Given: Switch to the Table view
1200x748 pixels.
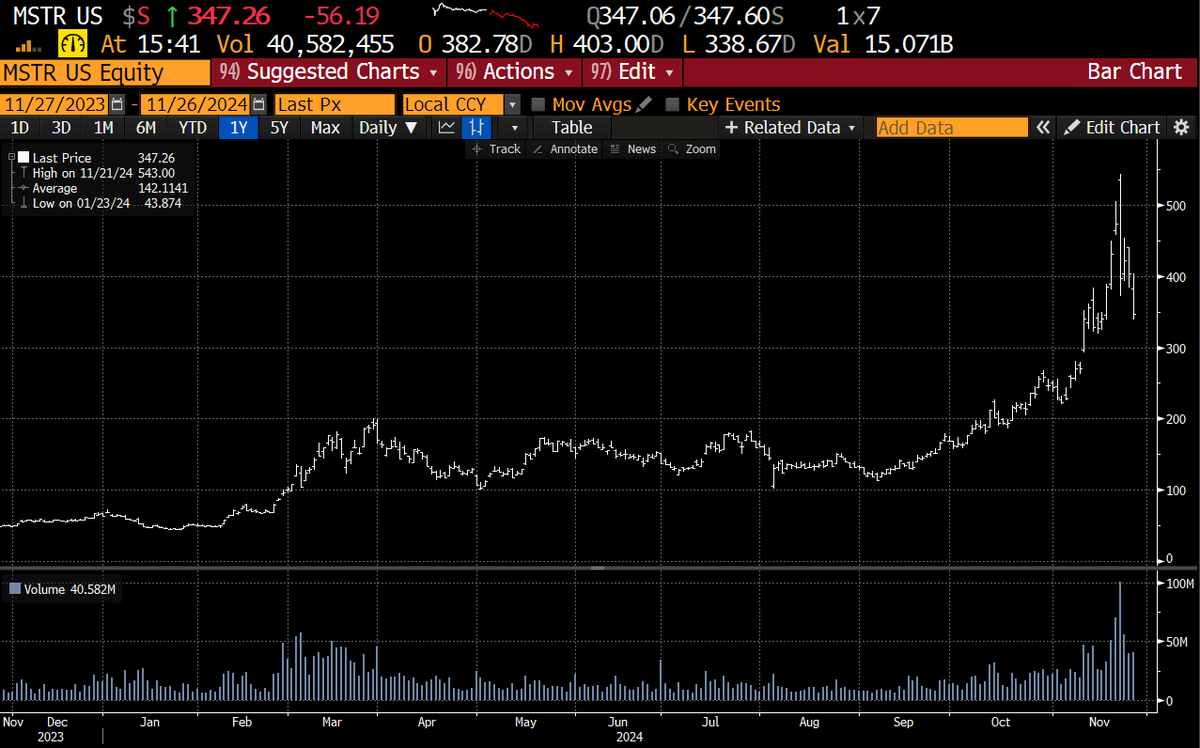Looking at the screenshot, I should click(571, 127).
